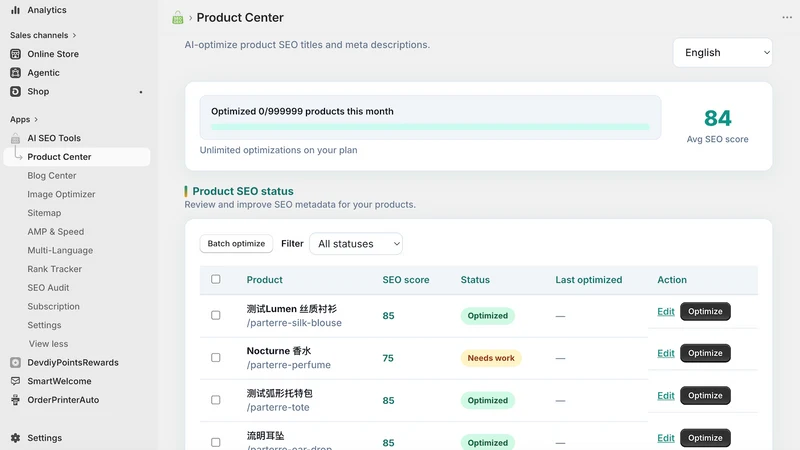The image size is (800, 450).
Task: Click the SmartWelcome app icon
Action: (15, 381)
